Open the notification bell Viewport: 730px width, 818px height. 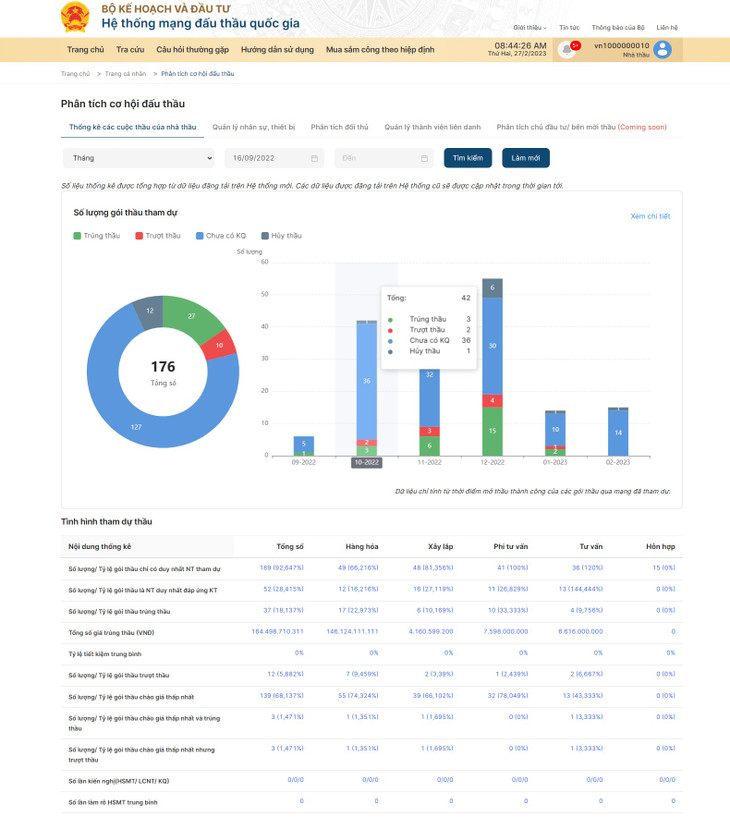tap(567, 49)
